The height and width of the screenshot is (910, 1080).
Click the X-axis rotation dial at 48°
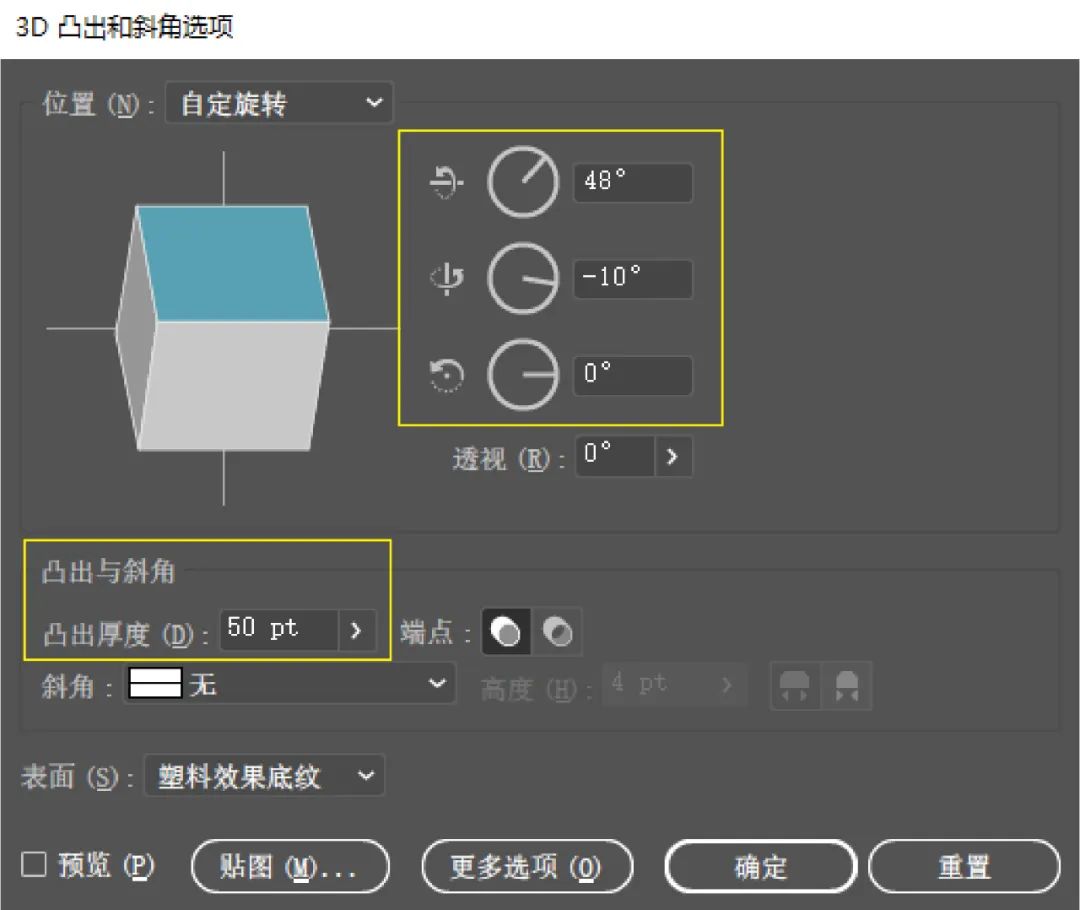tap(523, 182)
